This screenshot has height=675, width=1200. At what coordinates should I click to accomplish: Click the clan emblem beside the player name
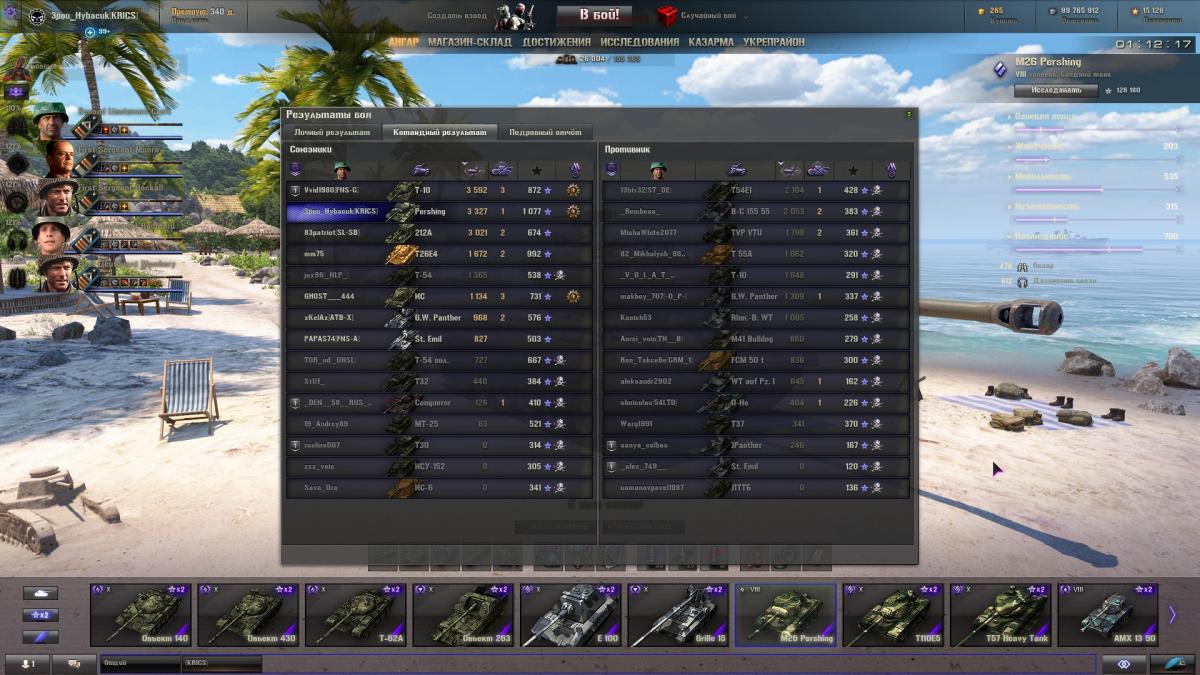36,16
